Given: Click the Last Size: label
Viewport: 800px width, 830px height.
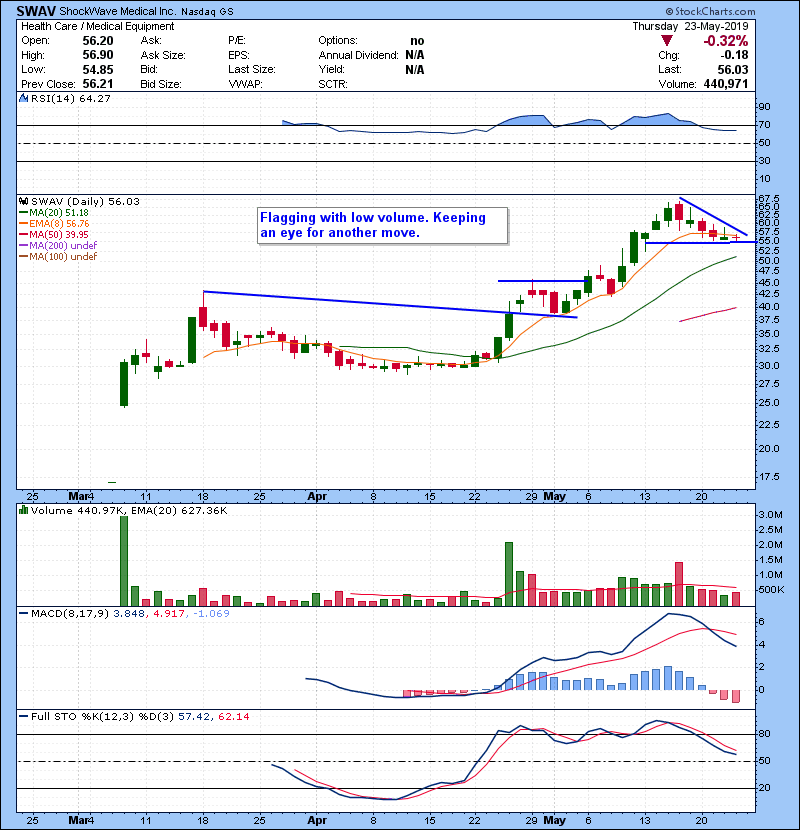Looking at the screenshot, I should click(252, 70).
